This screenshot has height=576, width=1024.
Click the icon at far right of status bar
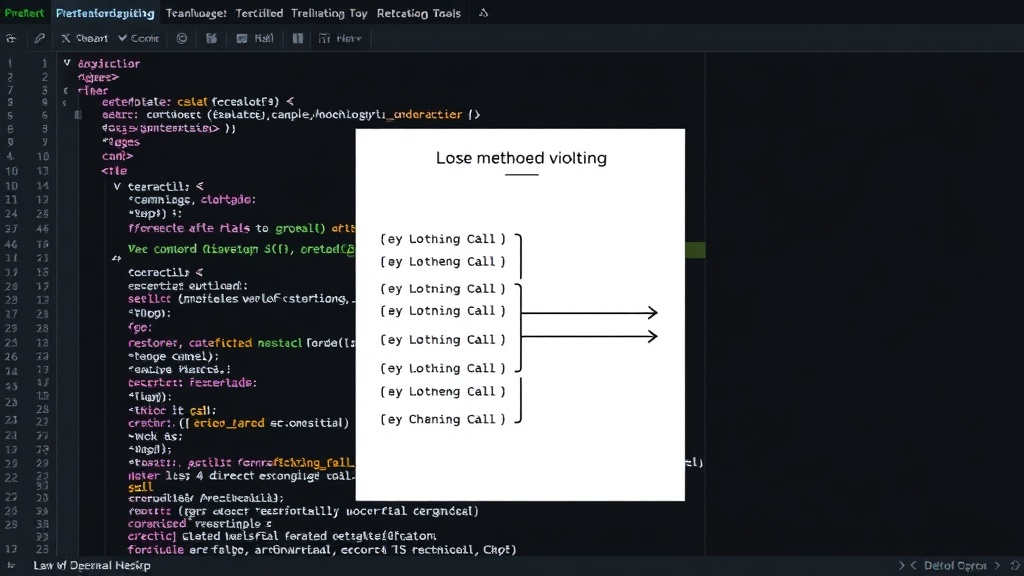point(1015,566)
